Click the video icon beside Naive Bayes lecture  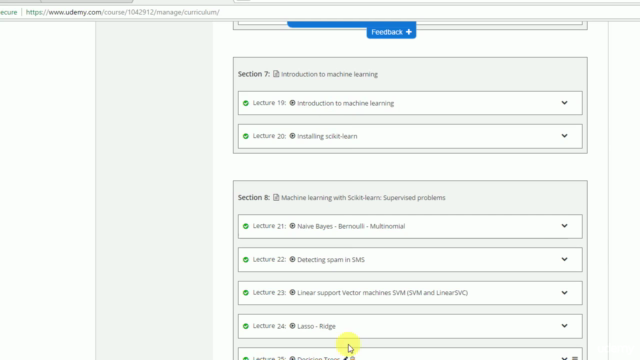tap(292, 226)
